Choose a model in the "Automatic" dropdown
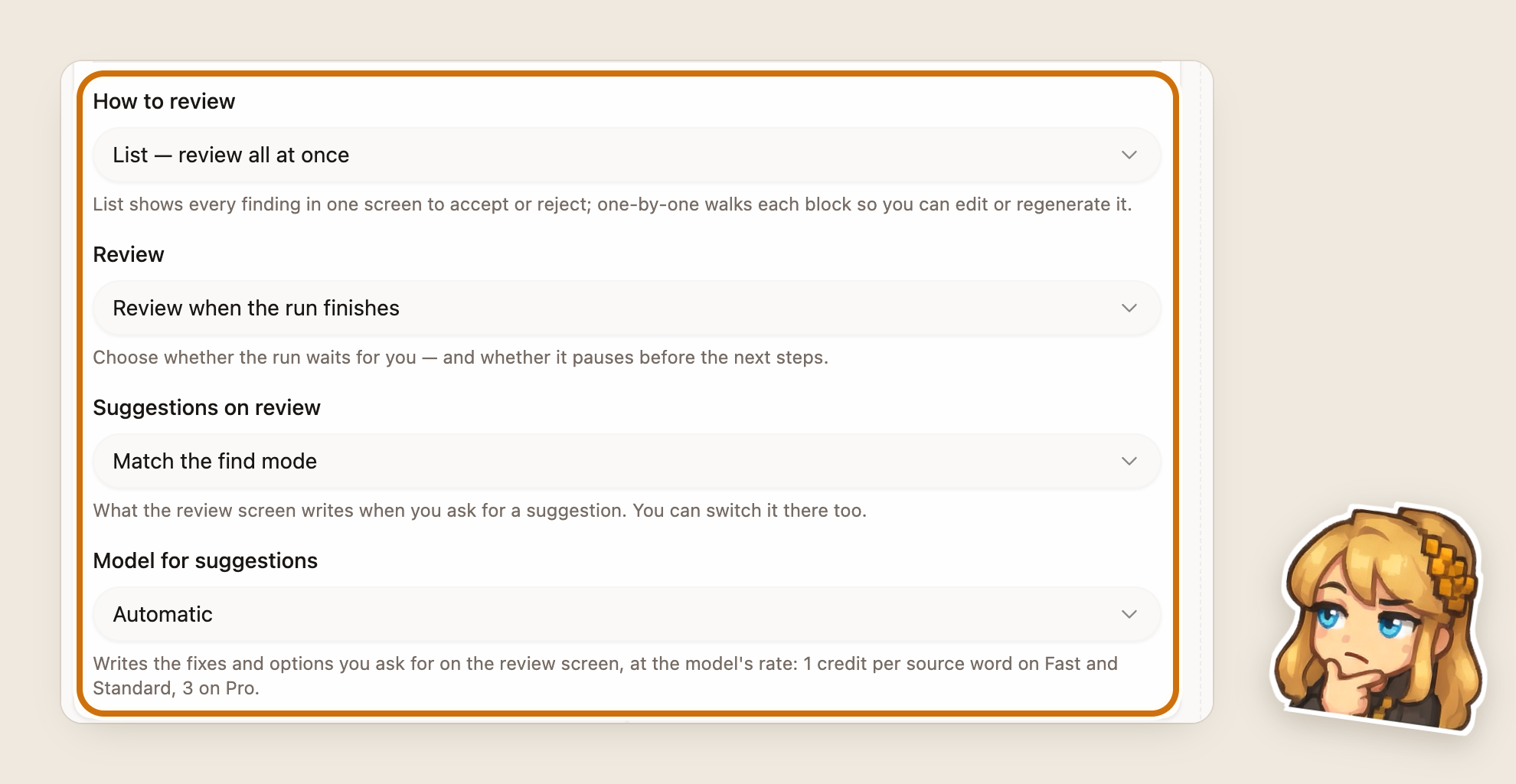This screenshot has height=784, width=1516. [x=626, y=614]
